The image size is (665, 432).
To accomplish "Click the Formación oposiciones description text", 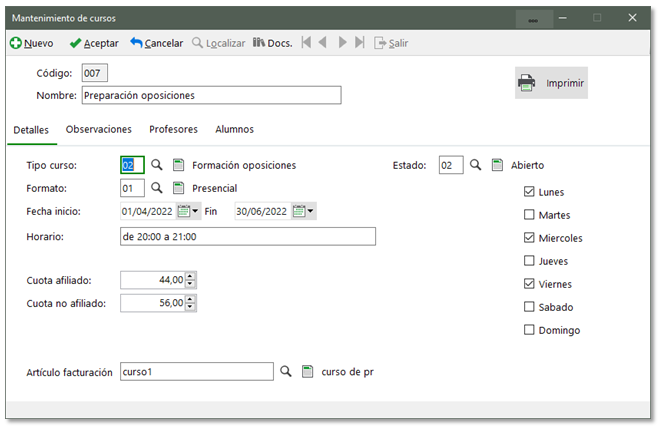I will coord(244,165).
